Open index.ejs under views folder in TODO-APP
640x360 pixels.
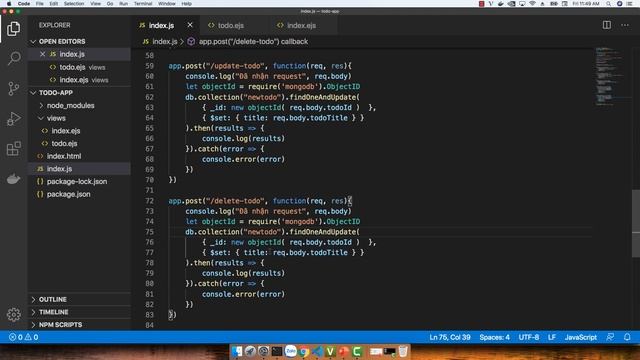[66, 131]
